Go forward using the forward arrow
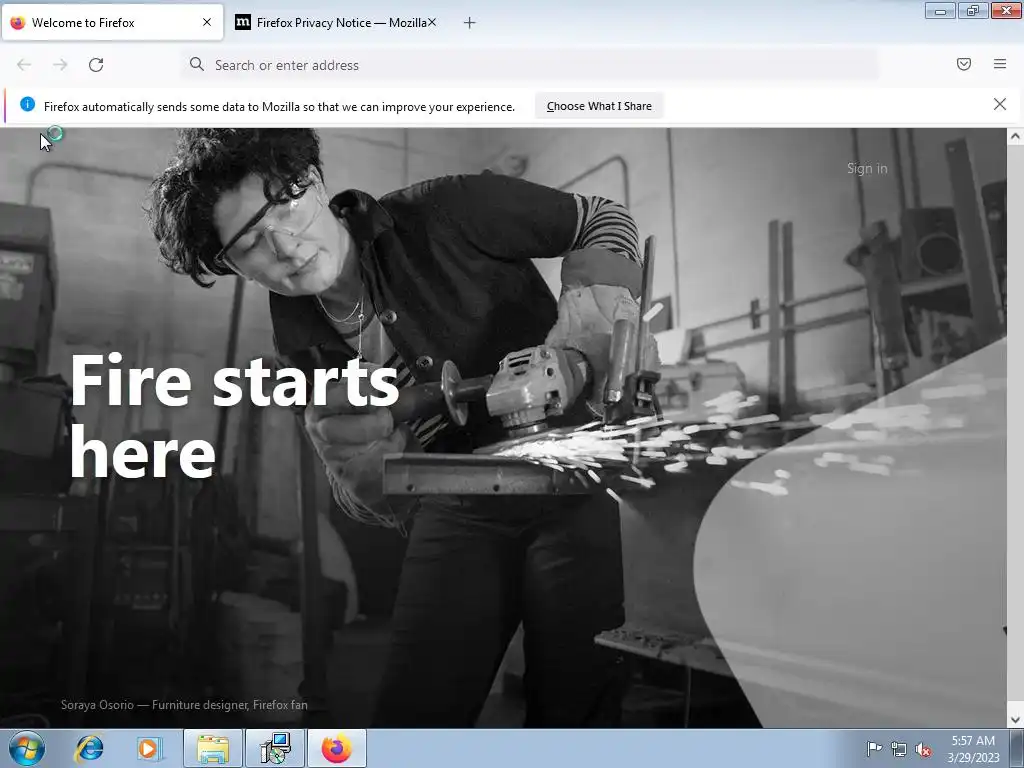1024x768 pixels. coord(60,65)
